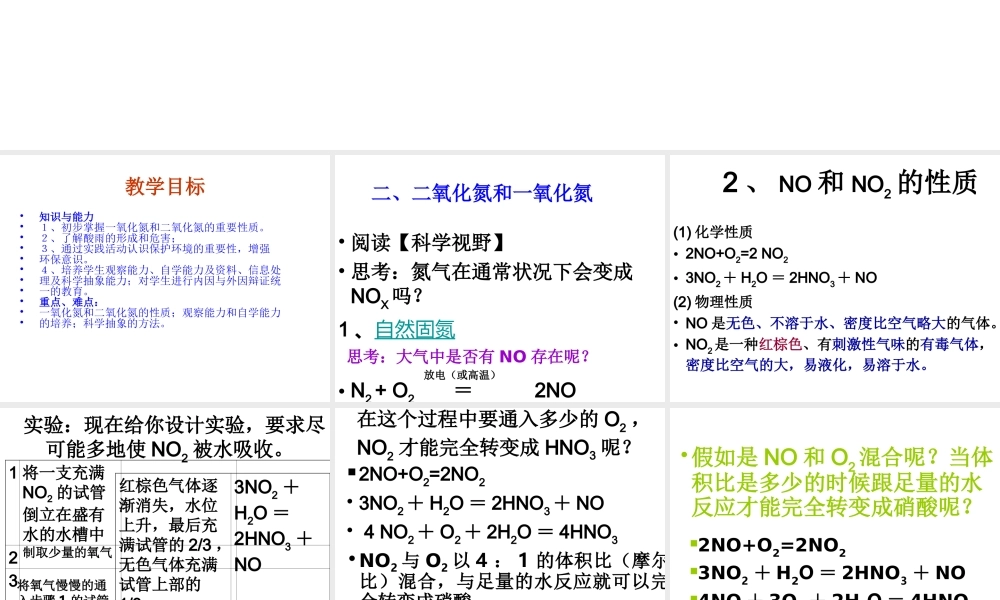The image size is (1000, 600).
Task: Click table cell 制取少量的氧气
Action: [68, 553]
